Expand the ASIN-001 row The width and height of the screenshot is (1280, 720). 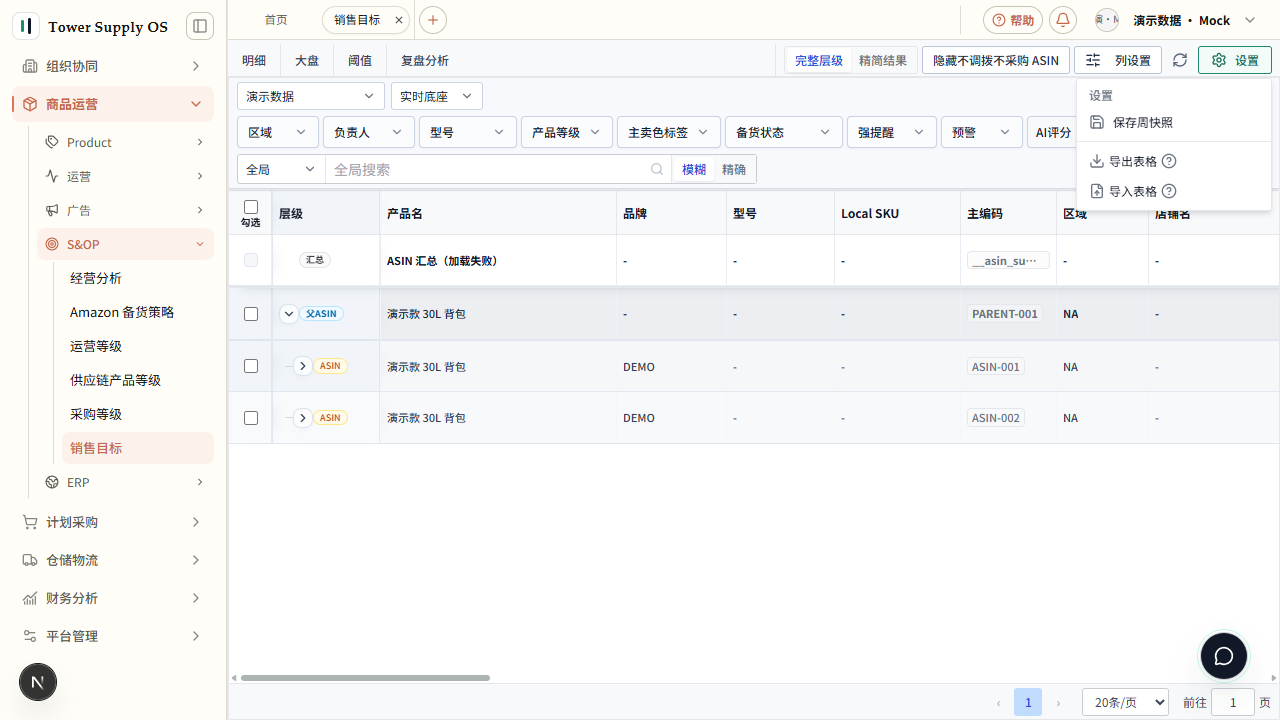[303, 366]
